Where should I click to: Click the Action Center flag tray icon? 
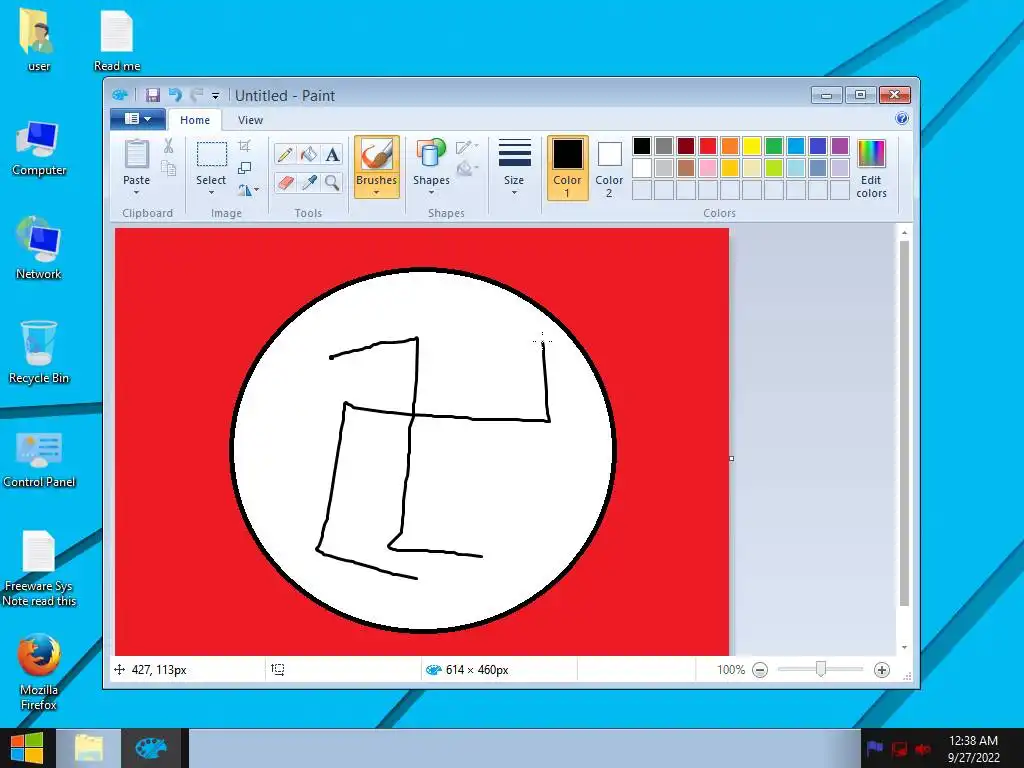click(x=875, y=748)
